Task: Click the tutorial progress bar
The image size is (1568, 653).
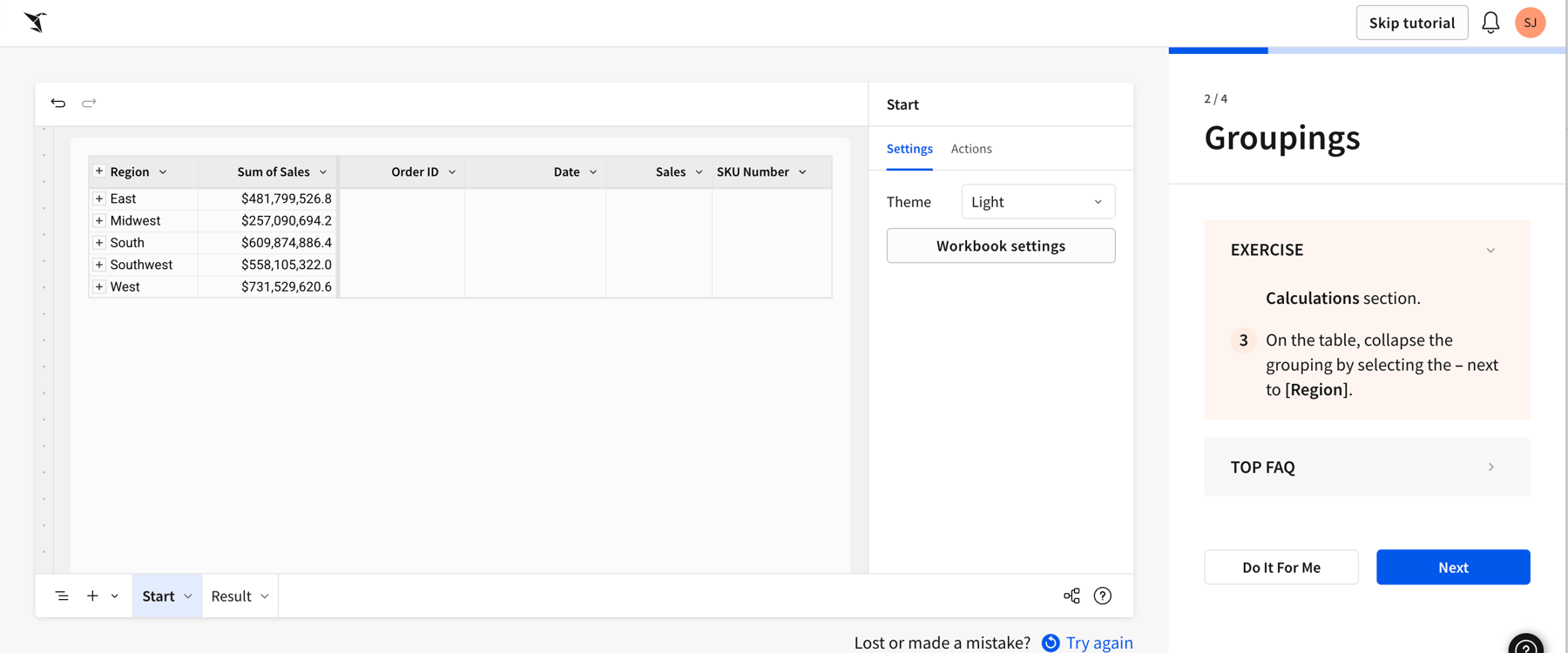Action: (1368, 50)
